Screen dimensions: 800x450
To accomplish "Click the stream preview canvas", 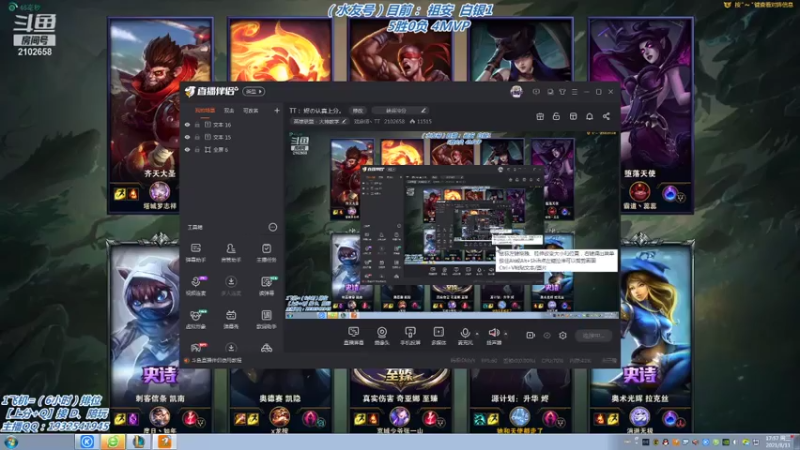I will pos(452,226).
